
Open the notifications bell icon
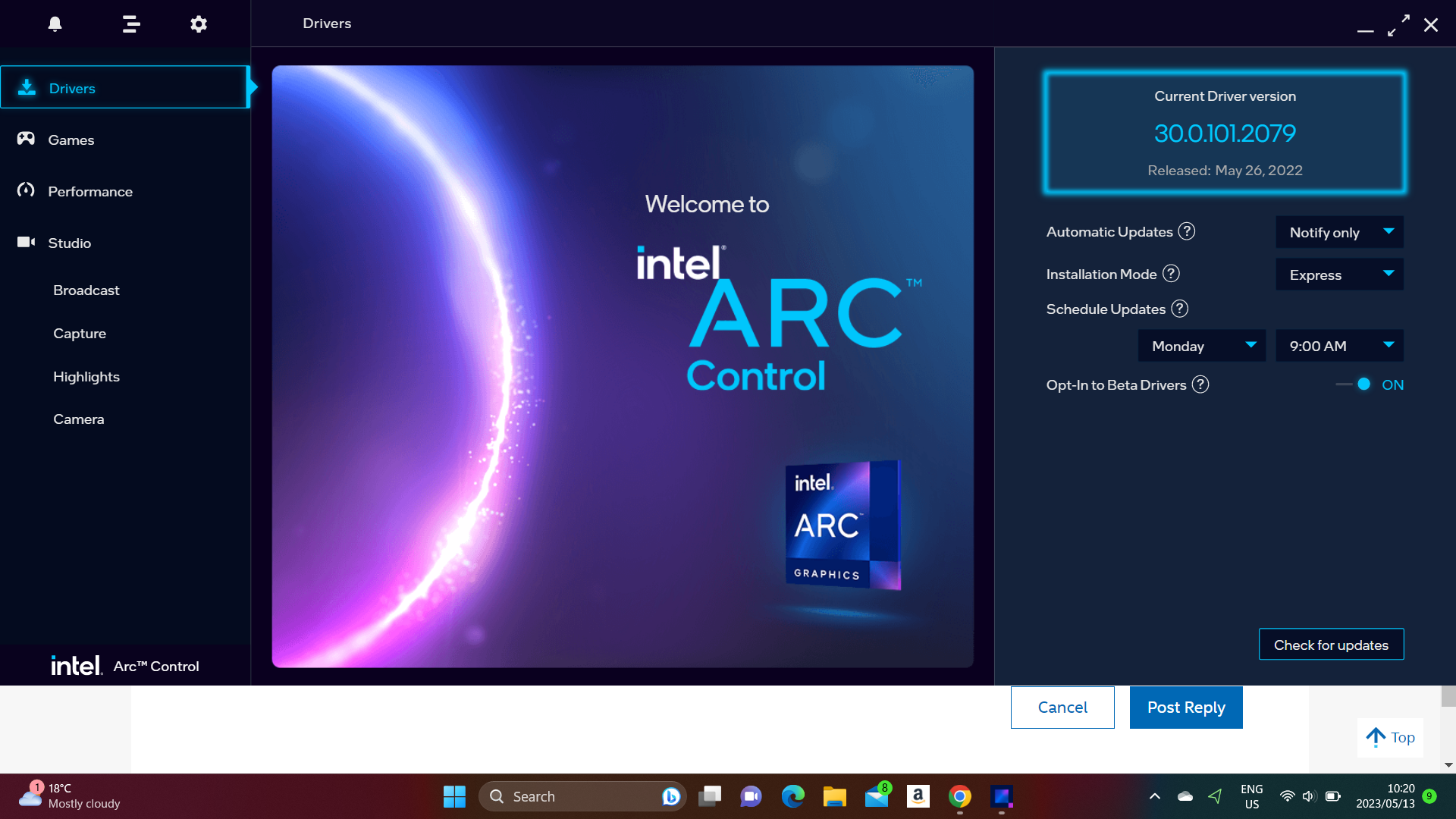(55, 24)
